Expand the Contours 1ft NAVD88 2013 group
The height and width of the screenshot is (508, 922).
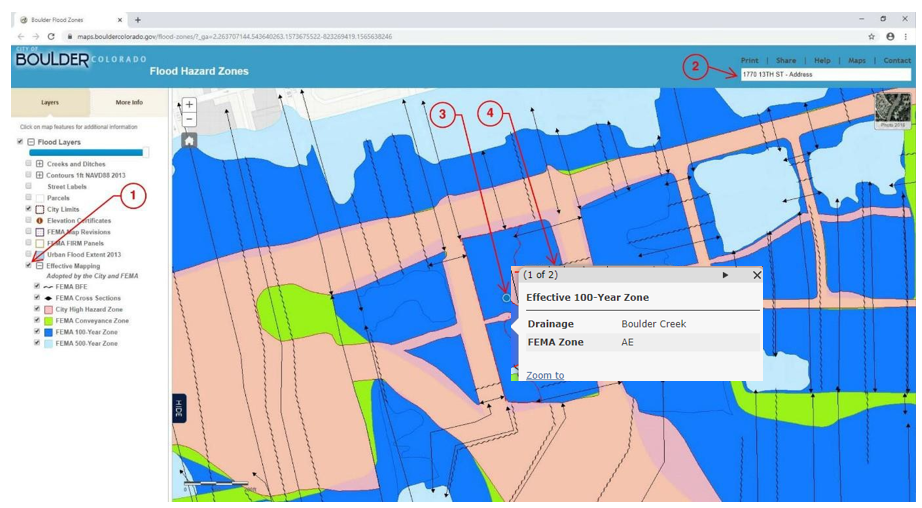click(x=39, y=175)
